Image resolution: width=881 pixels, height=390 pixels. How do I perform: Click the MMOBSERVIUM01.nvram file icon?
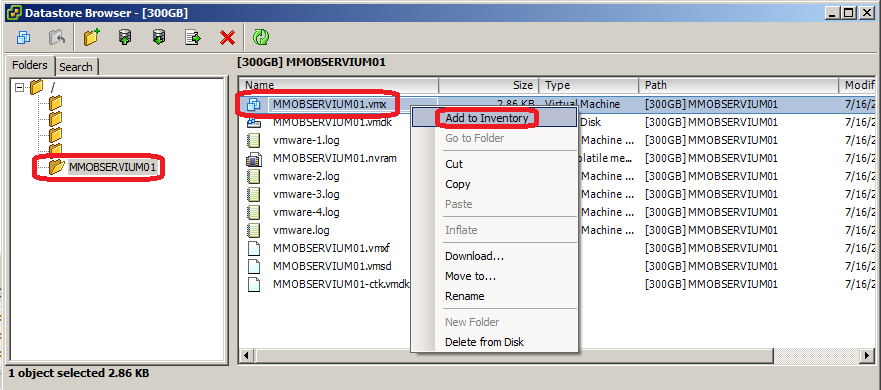(x=254, y=158)
